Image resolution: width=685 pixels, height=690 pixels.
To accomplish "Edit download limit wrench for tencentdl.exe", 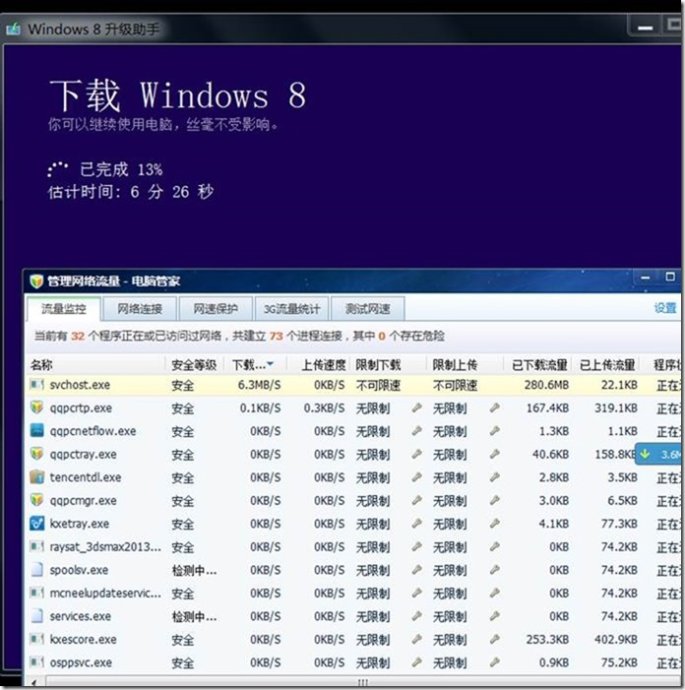I will point(417,477).
